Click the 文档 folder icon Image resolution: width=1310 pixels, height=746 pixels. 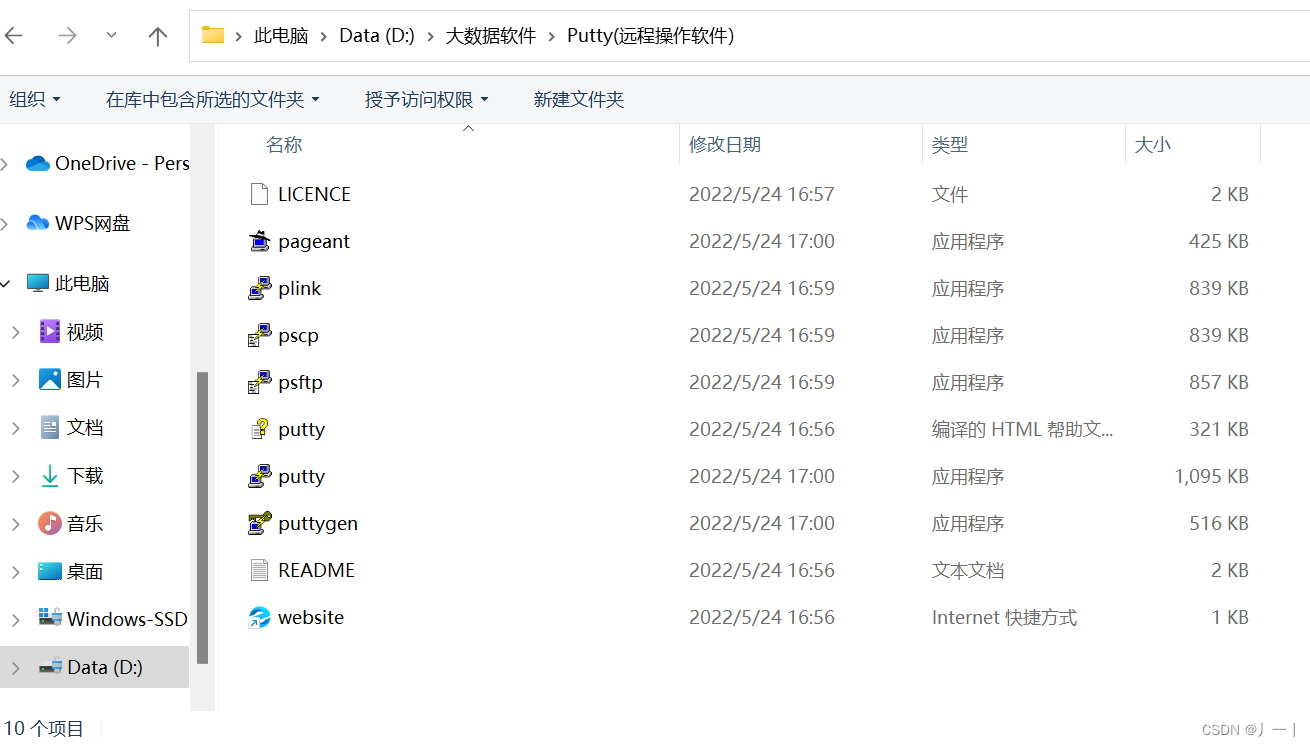coord(50,427)
